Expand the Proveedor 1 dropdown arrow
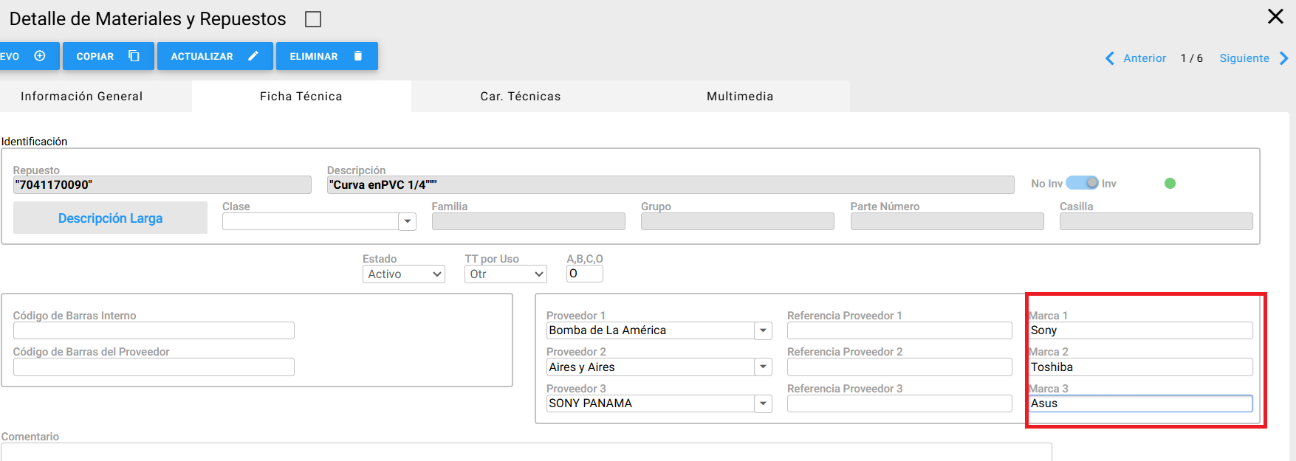The image size is (1296, 461). (763, 331)
